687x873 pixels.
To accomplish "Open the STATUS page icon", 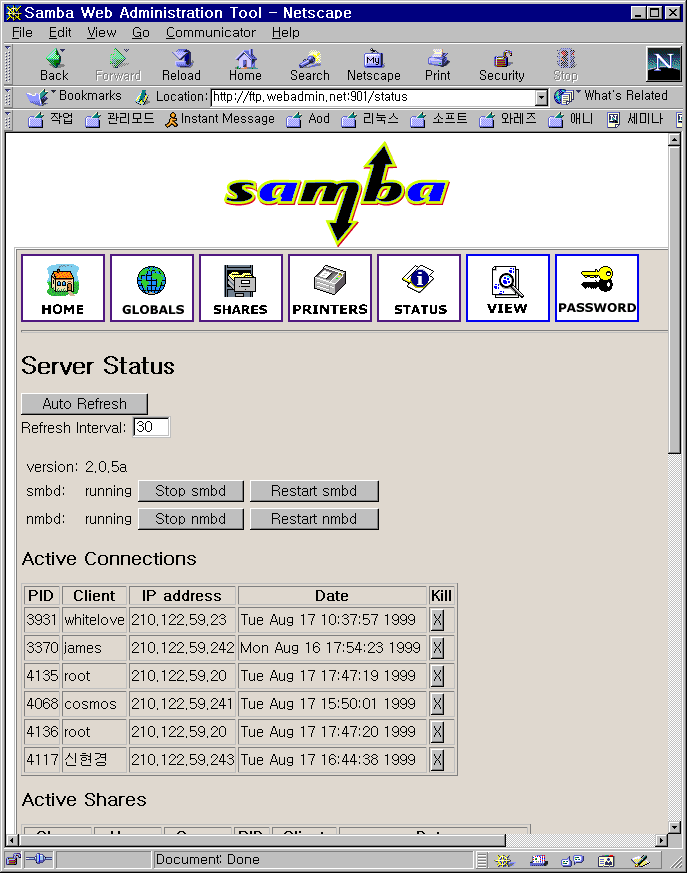I will [419, 288].
